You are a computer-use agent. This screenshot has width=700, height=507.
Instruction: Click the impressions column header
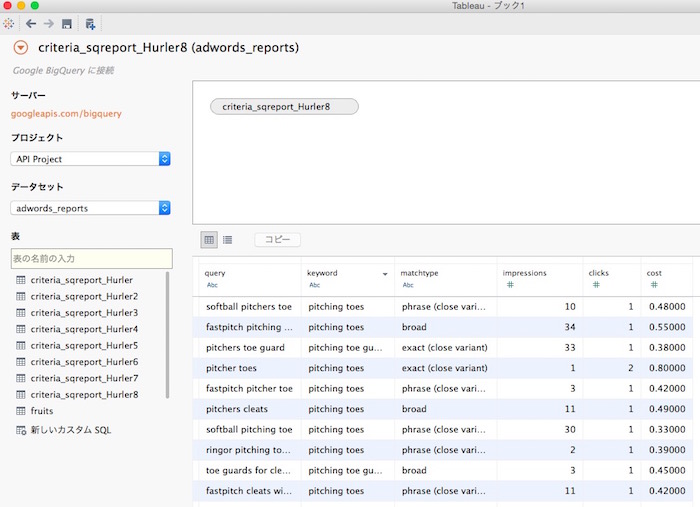pyautogui.click(x=524, y=273)
